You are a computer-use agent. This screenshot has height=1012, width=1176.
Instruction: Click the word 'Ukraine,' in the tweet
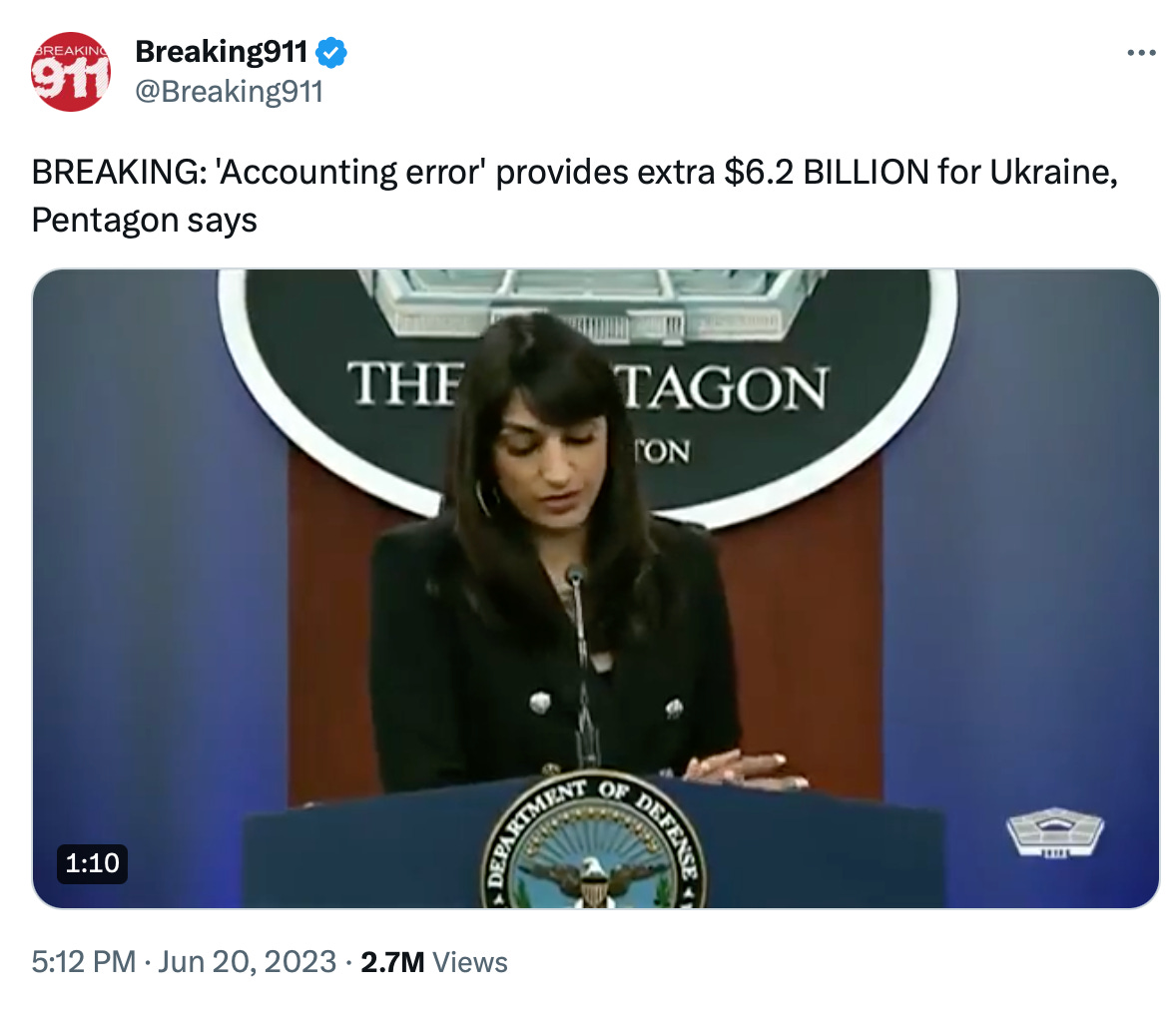point(1054,174)
